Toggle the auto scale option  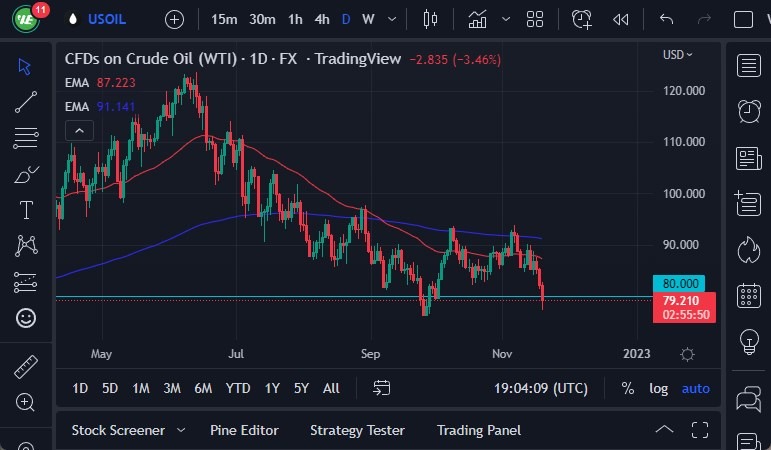point(696,388)
